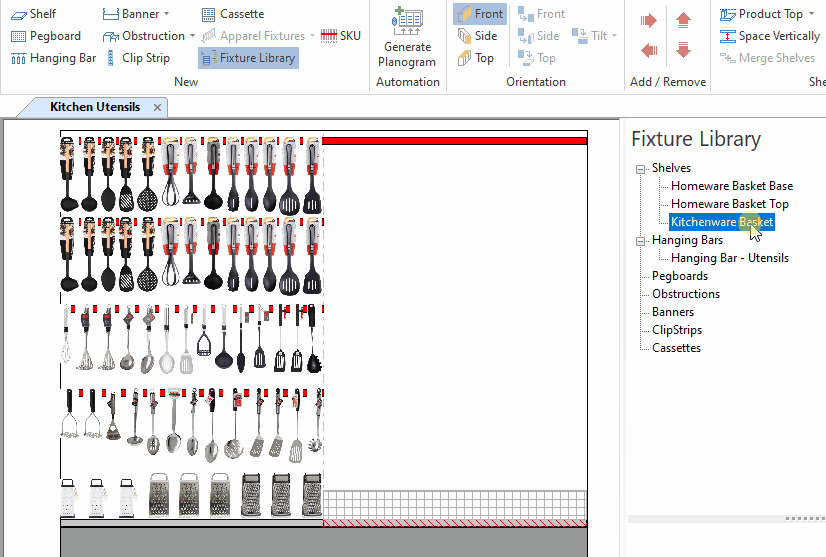This screenshot has width=826, height=557.
Task: Add a new Pegboard fixture
Action: (46, 36)
